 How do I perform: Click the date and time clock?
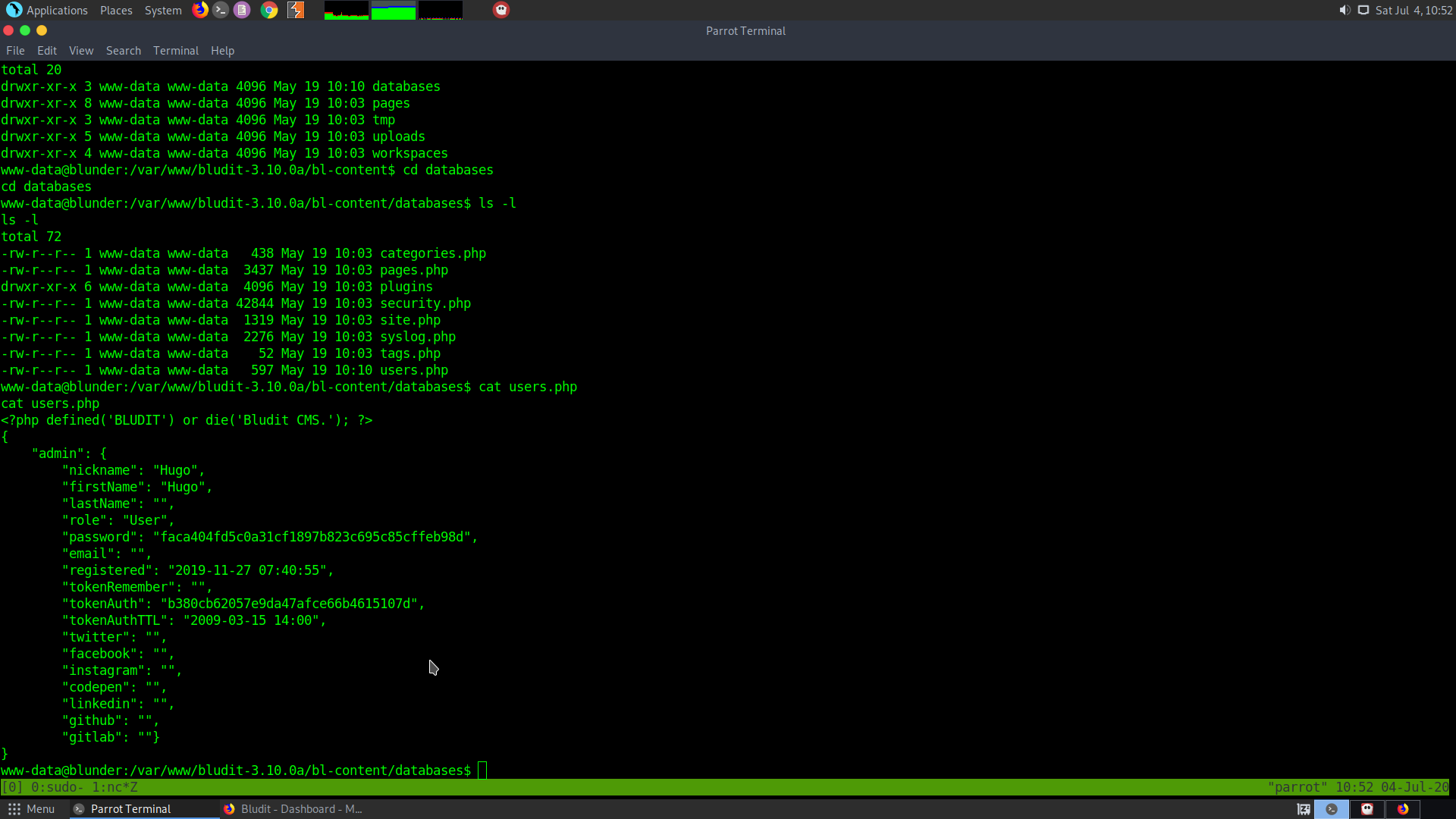(1414, 10)
